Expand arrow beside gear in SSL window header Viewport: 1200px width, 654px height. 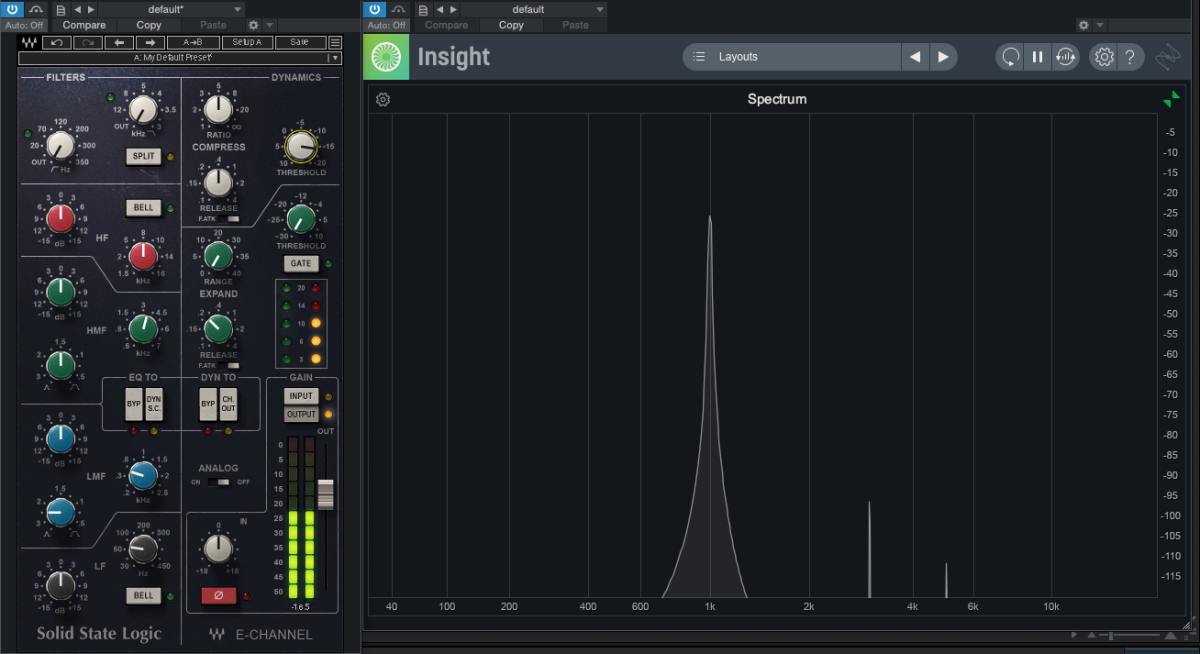tap(268, 25)
